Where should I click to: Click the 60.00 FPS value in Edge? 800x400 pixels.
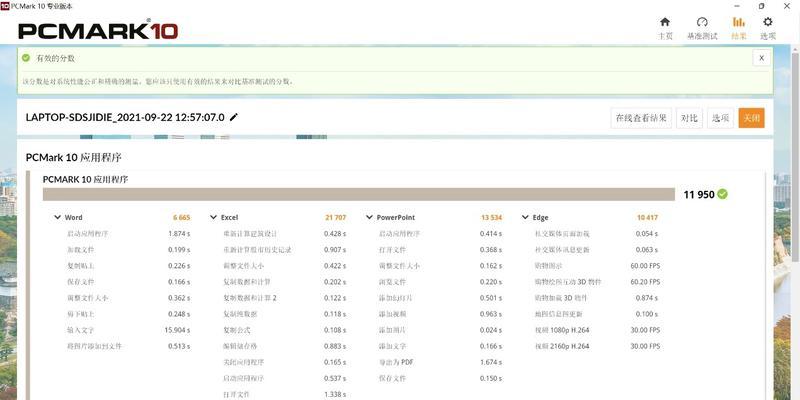click(x=645, y=266)
